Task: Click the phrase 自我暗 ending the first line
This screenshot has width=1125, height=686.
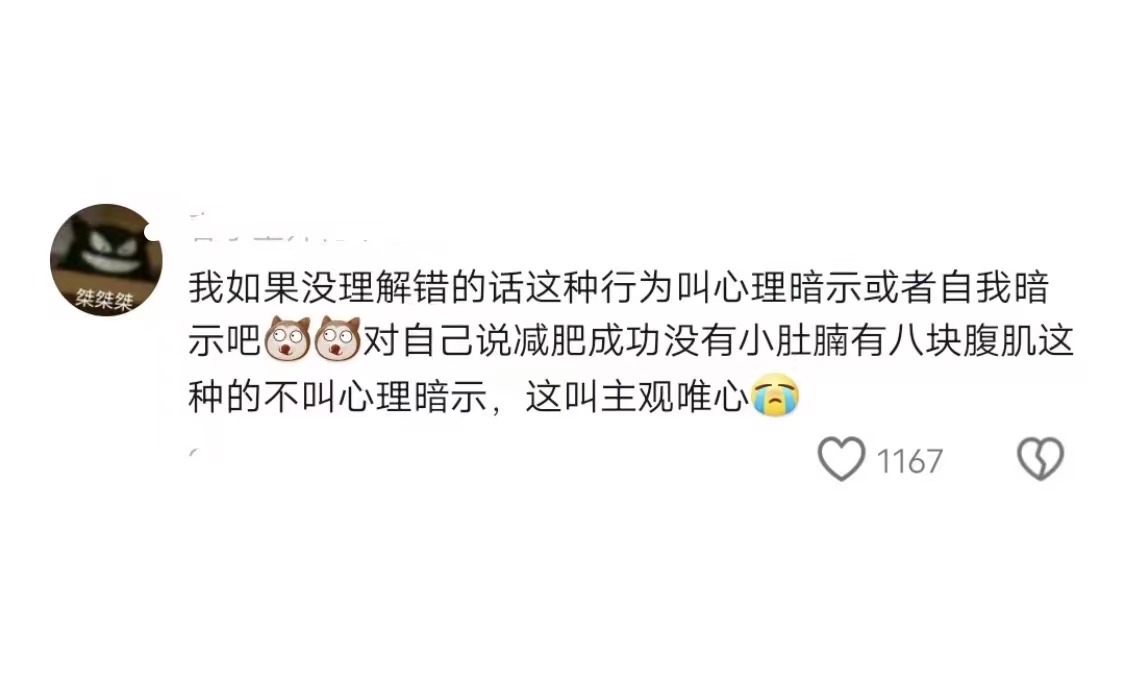Action: click(x=994, y=288)
